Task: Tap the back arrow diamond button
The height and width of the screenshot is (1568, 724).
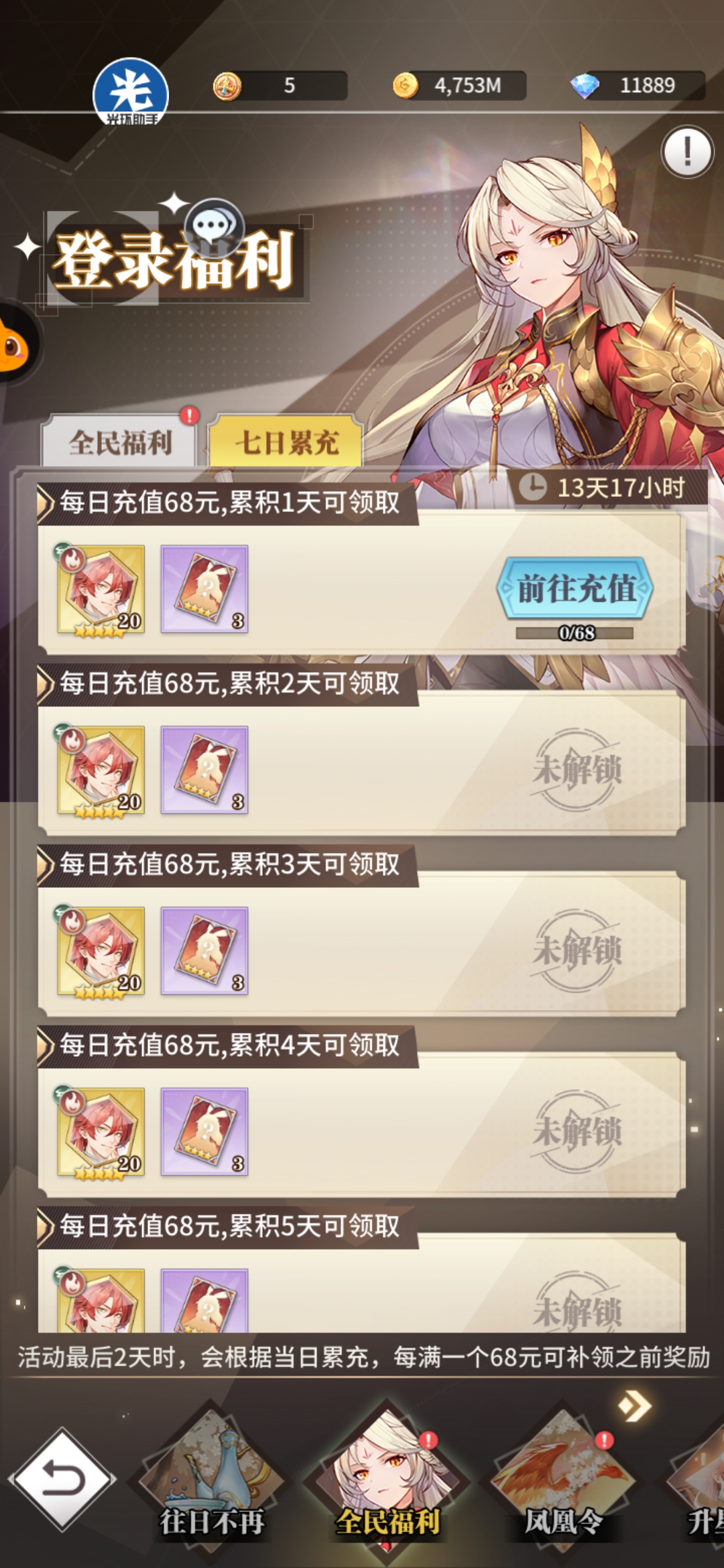Action: point(62,1480)
